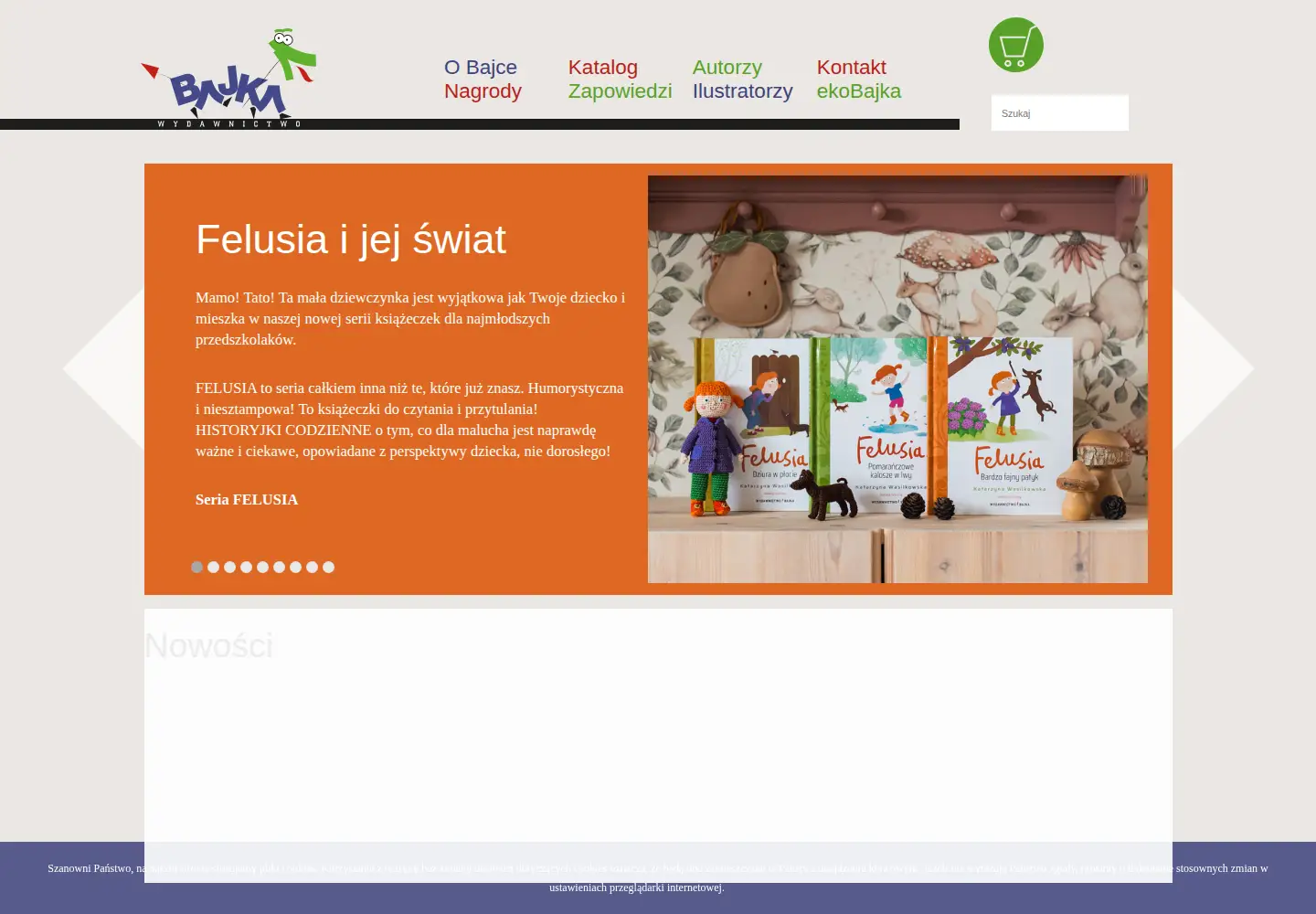Screen dimensions: 1316x914
Task: Focus the Szukaj search field
Action: click(x=1060, y=113)
